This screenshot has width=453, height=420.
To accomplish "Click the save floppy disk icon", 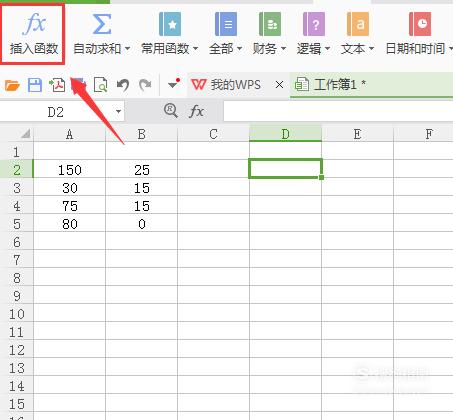I will point(35,85).
